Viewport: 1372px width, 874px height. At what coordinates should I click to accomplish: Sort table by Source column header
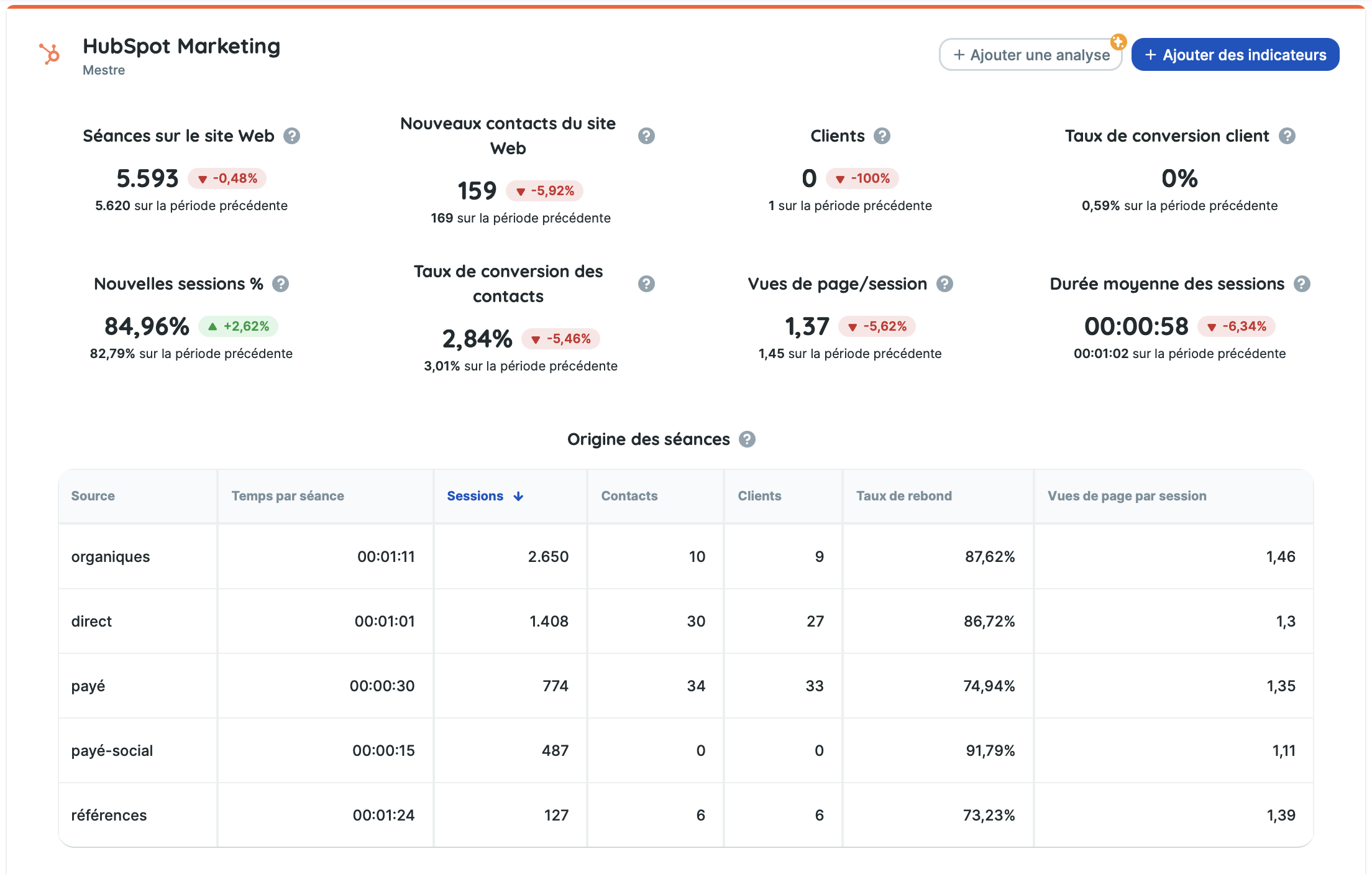(x=93, y=496)
